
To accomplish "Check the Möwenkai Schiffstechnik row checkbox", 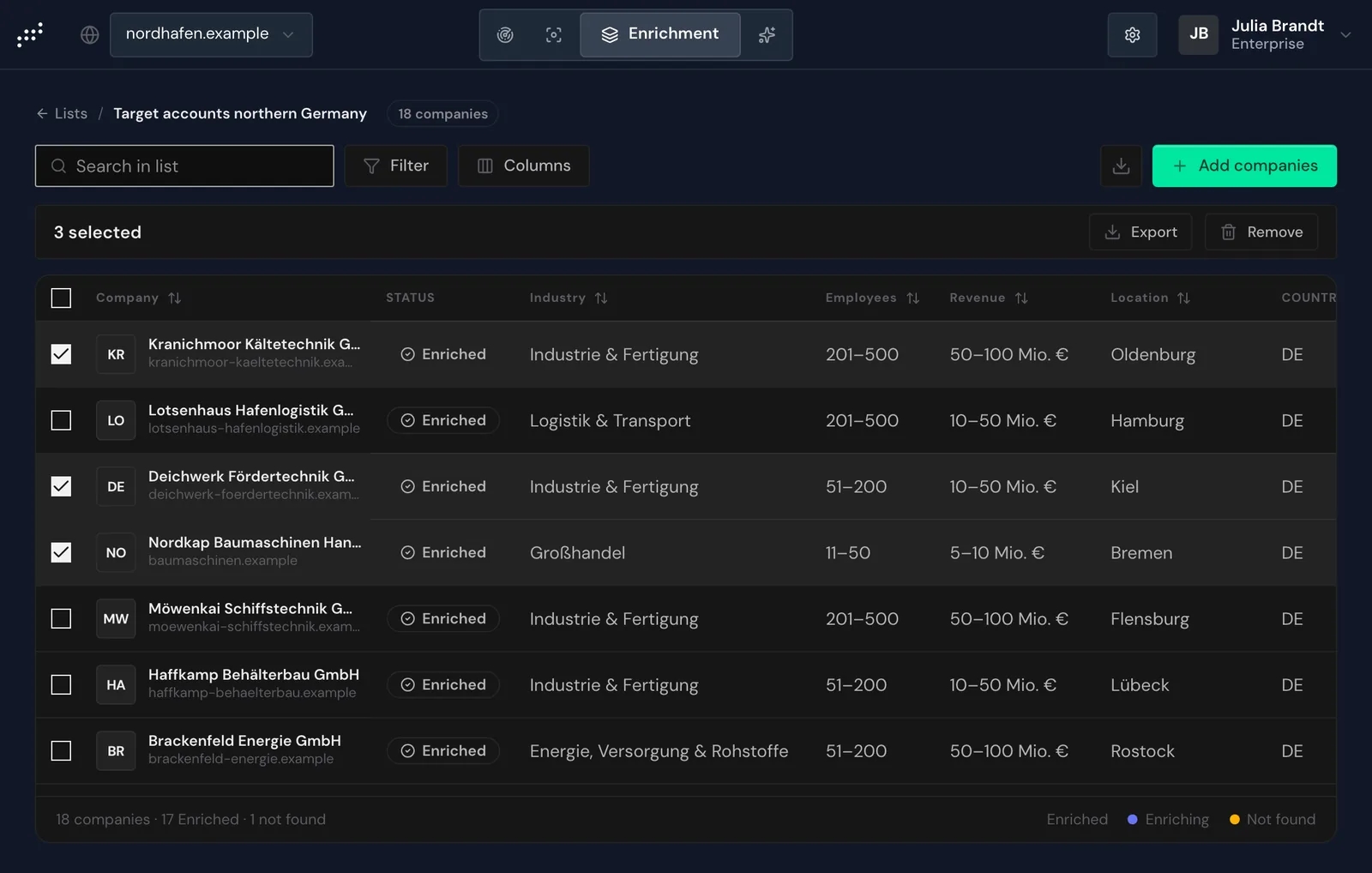I will coord(61,618).
